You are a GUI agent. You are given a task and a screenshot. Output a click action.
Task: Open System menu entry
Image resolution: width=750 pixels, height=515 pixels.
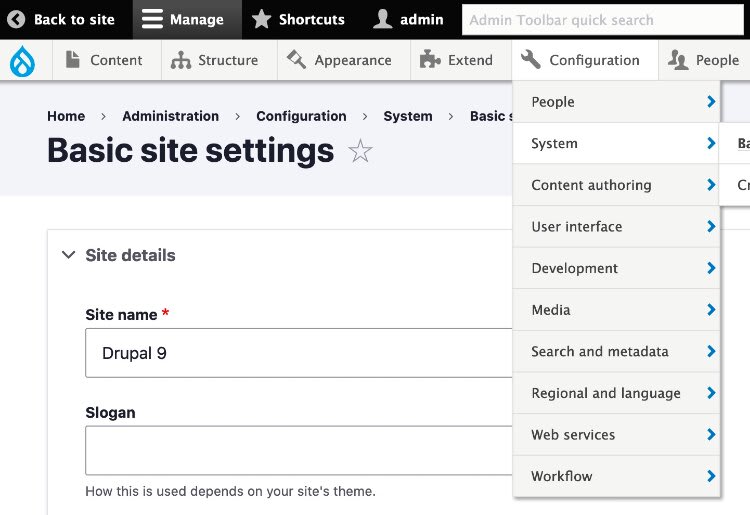pyautogui.click(x=616, y=143)
